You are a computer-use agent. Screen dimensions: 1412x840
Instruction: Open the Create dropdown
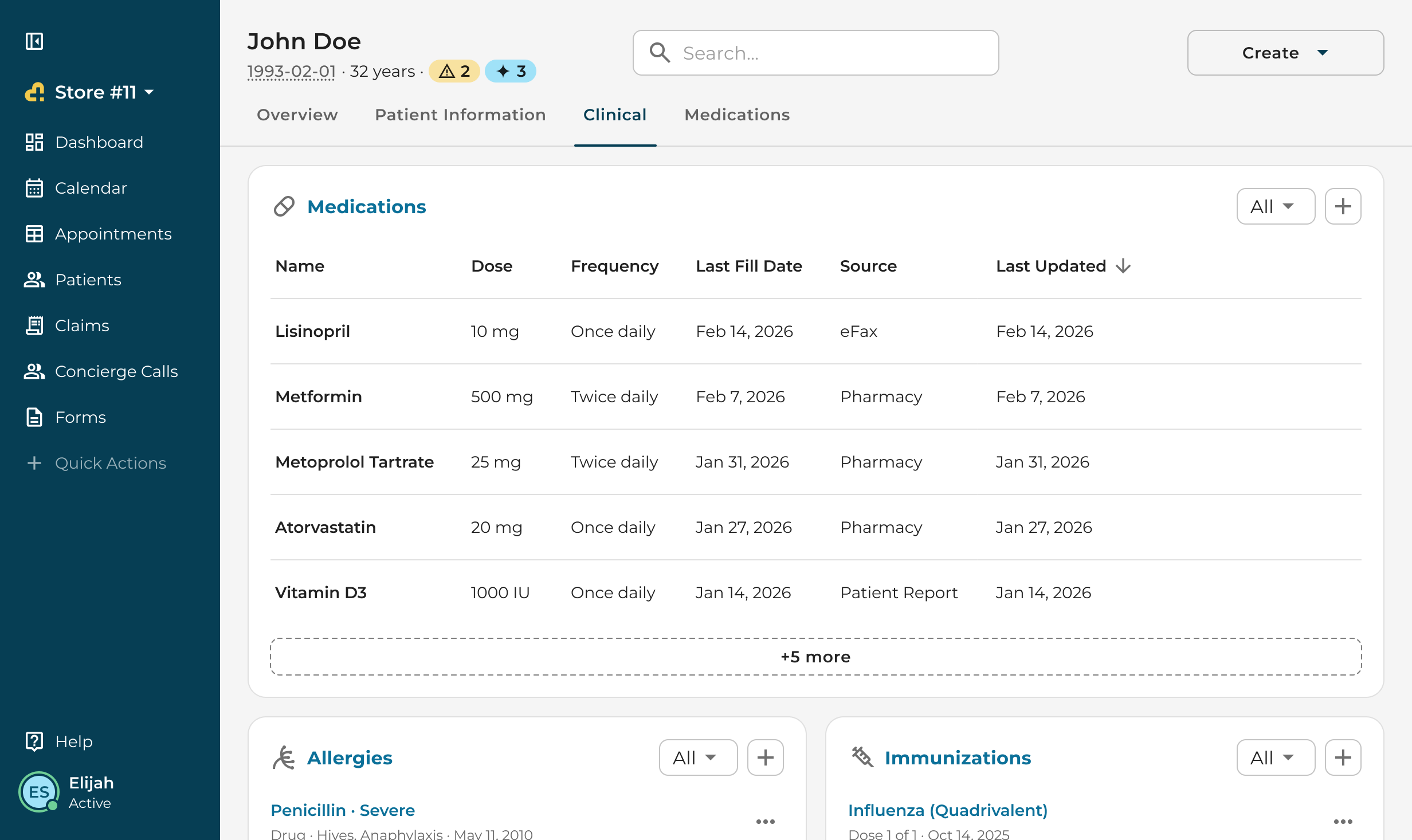(1285, 53)
